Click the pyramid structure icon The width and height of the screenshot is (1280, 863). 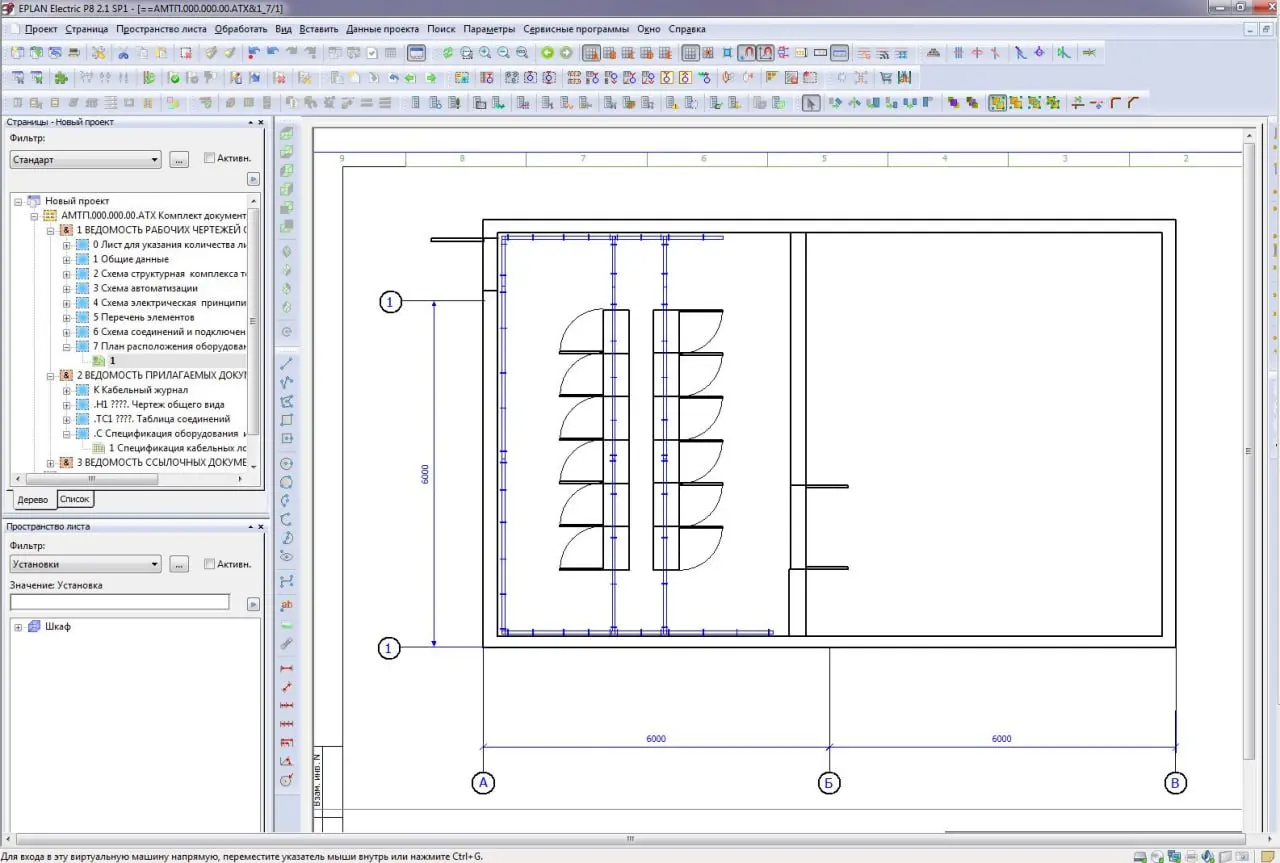(933, 53)
